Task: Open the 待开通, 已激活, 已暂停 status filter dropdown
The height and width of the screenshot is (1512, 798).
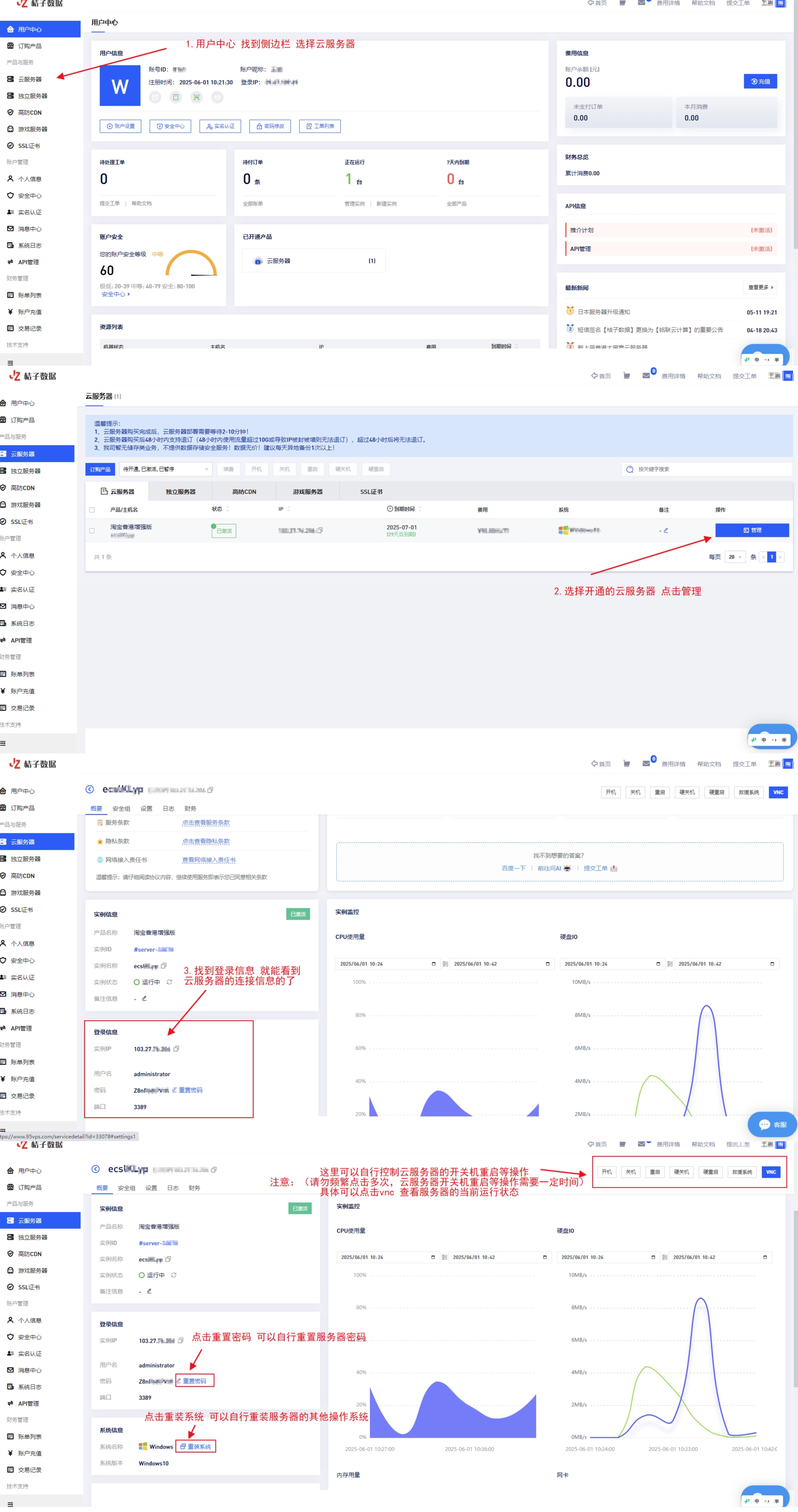Action: pos(166,469)
